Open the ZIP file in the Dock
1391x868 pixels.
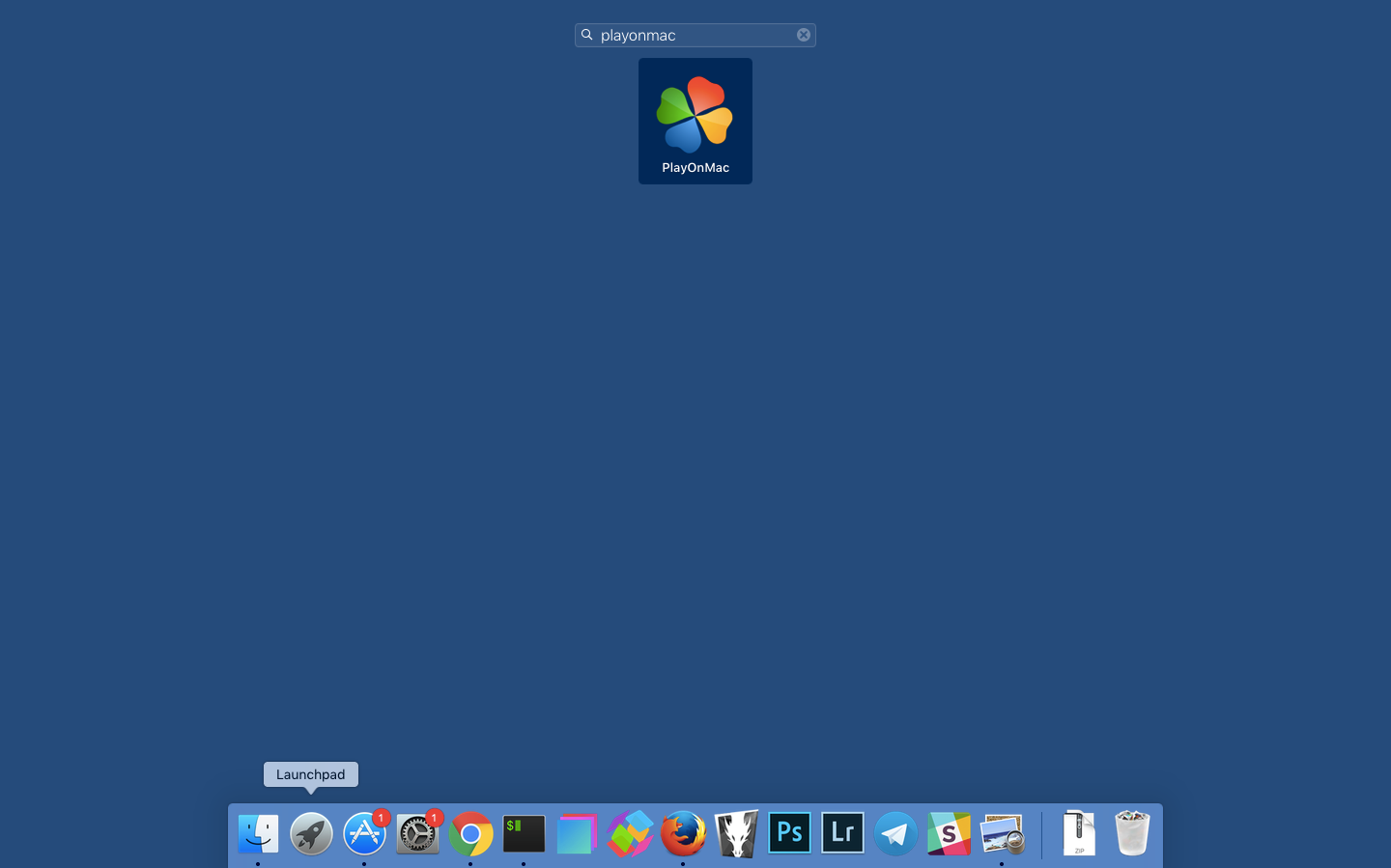1079,833
